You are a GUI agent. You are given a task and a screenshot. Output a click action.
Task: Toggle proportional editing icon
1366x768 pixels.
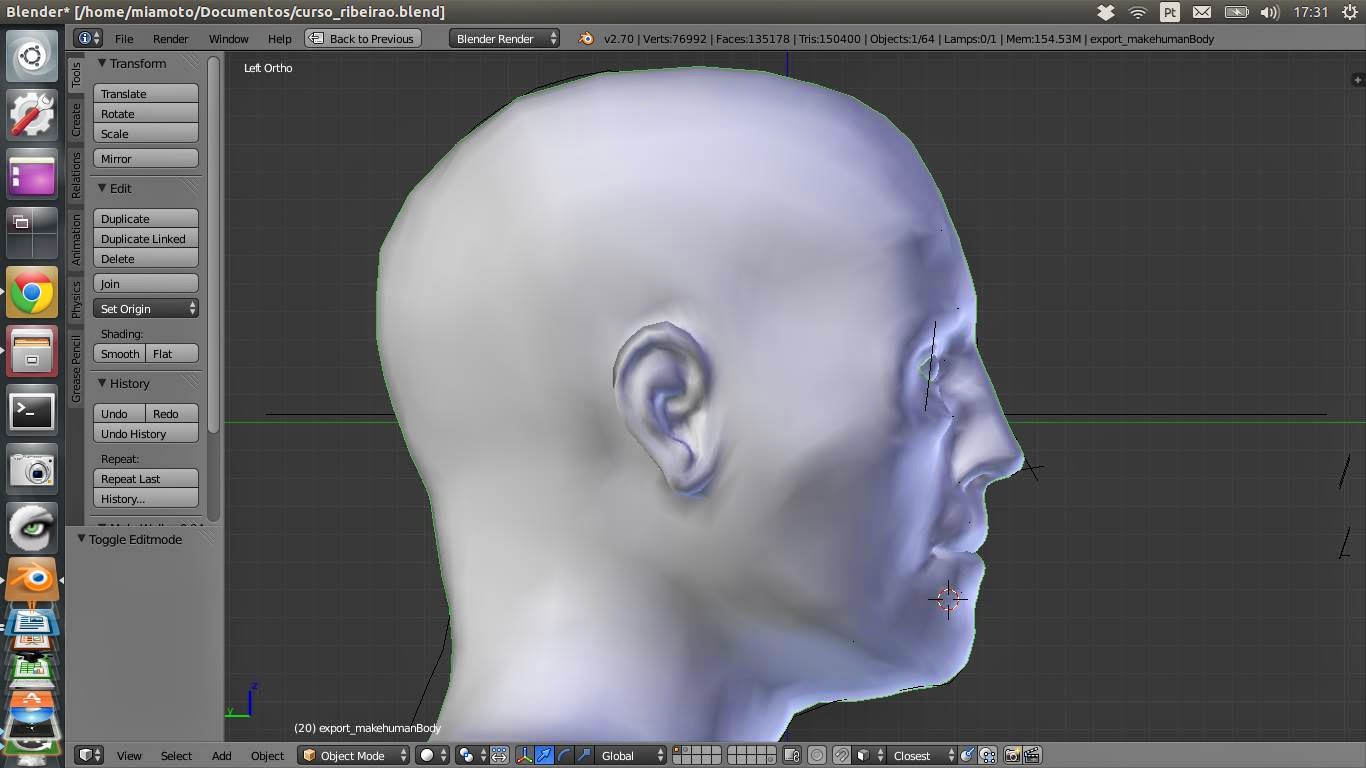[817, 755]
